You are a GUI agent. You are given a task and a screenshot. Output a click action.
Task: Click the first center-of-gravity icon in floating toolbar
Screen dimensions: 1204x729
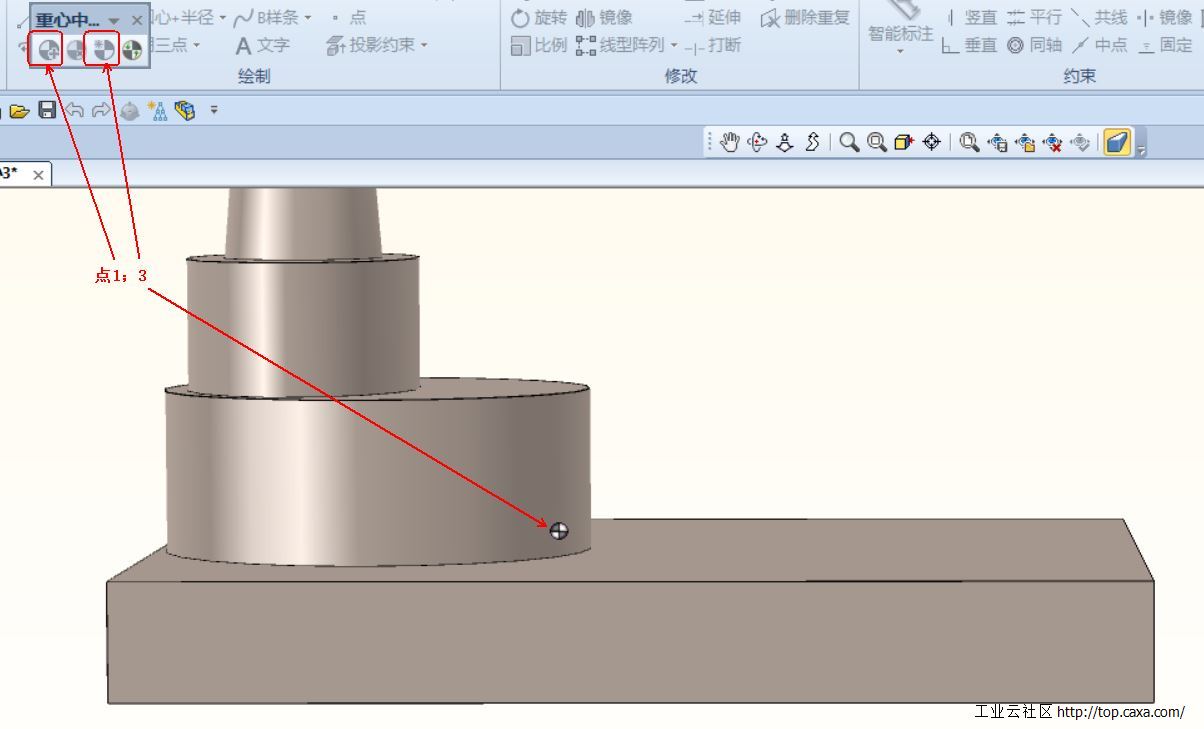[46, 48]
